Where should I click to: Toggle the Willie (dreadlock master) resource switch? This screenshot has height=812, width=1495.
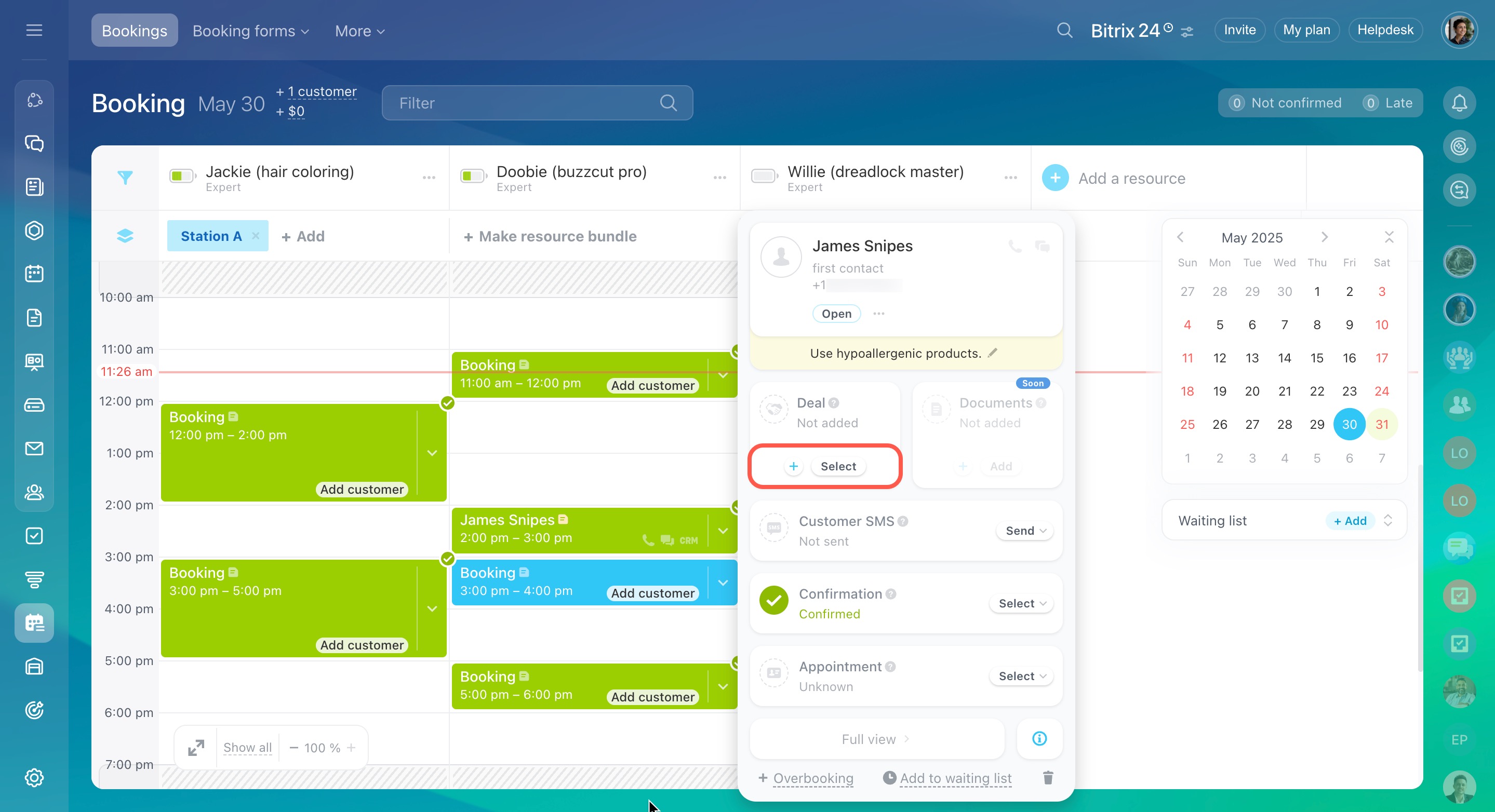764,175
